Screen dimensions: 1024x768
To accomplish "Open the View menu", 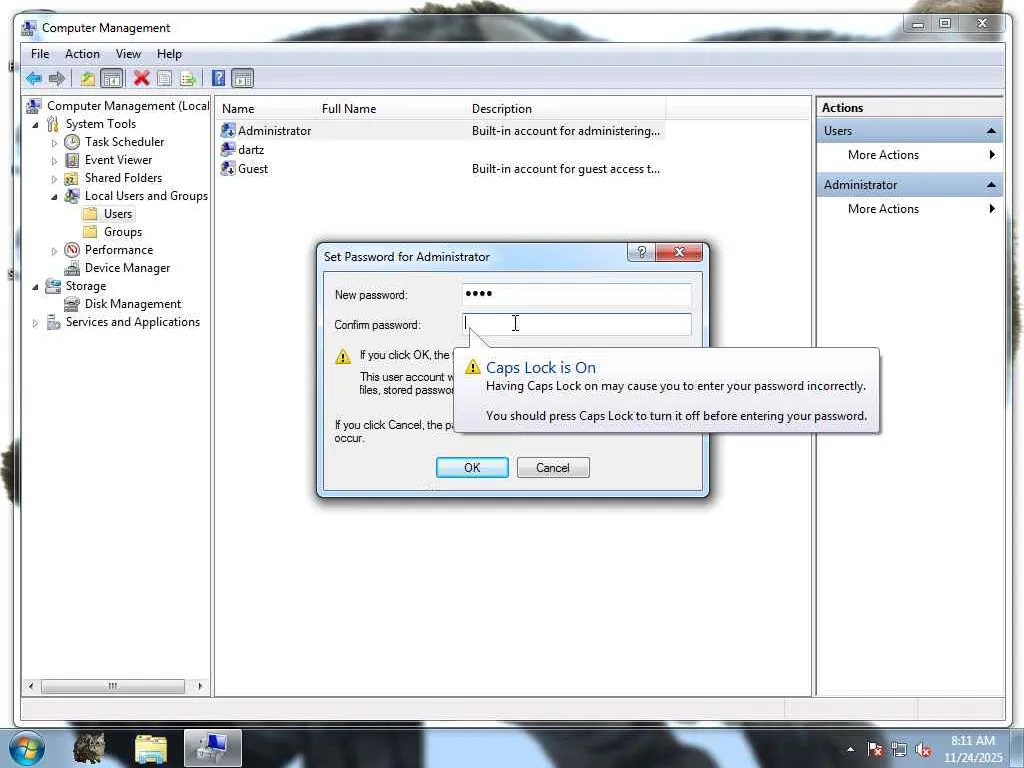I will [128, 54].
